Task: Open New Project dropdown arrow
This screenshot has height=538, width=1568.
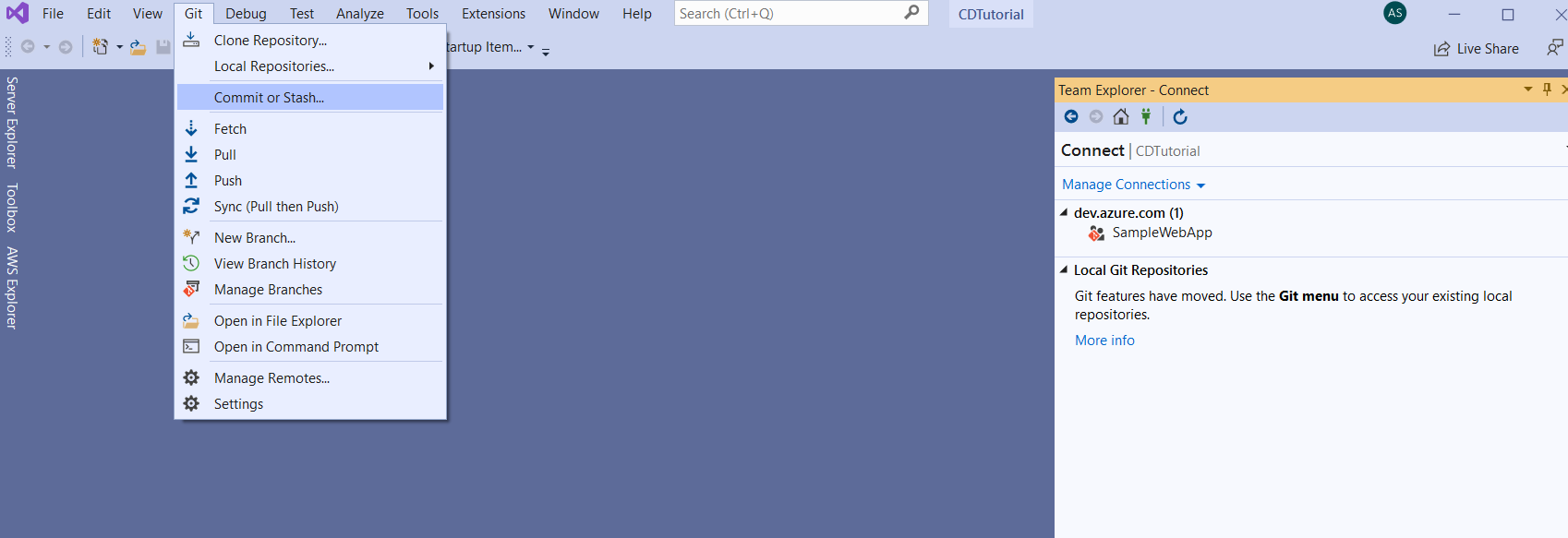Action: pos(119,47)
